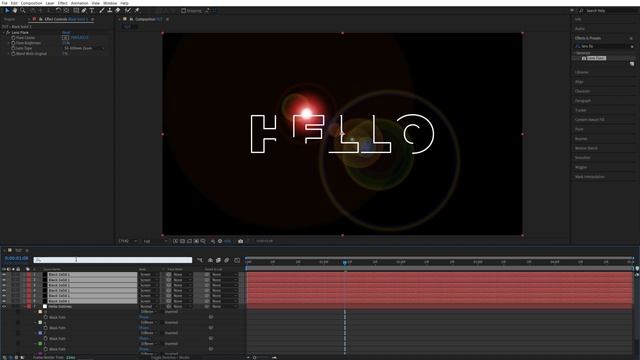The height and width of the screenshot is (360, 640).
Task: Hide layer 1 Black Solid 1
Action: coord(4,275)
